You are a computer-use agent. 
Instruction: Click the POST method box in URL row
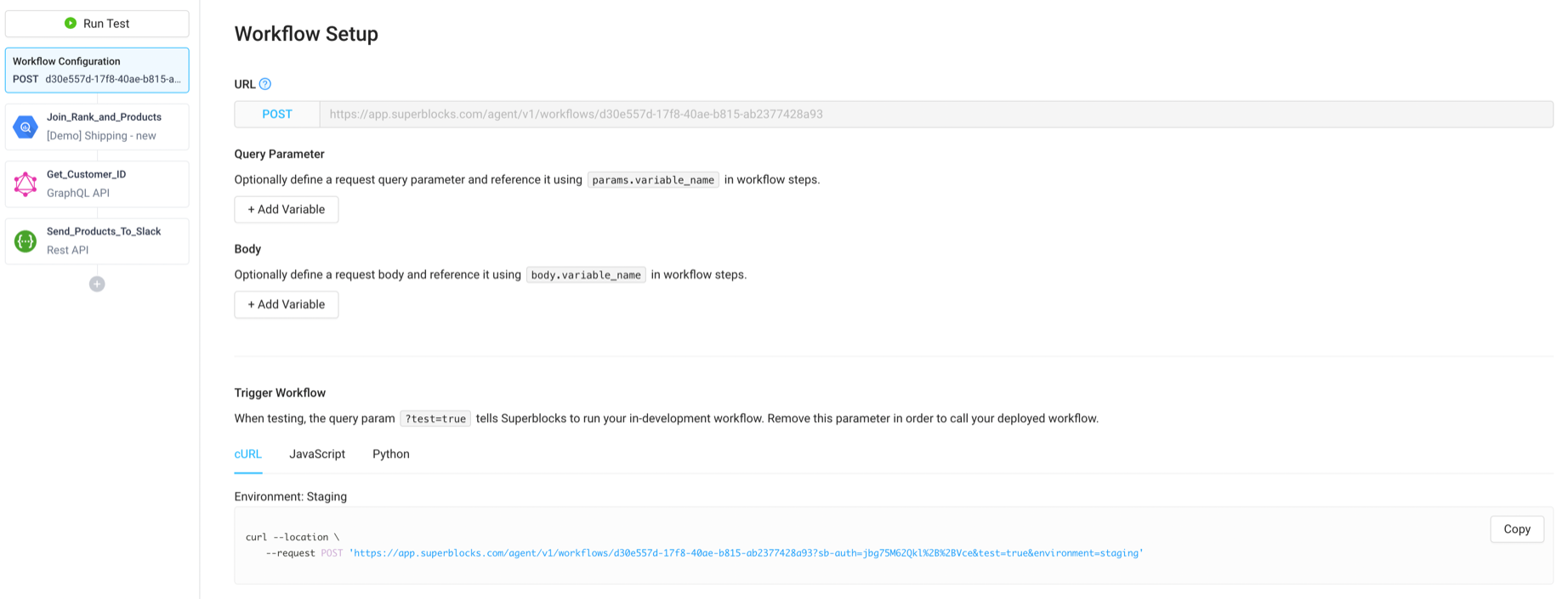(277, 114)
